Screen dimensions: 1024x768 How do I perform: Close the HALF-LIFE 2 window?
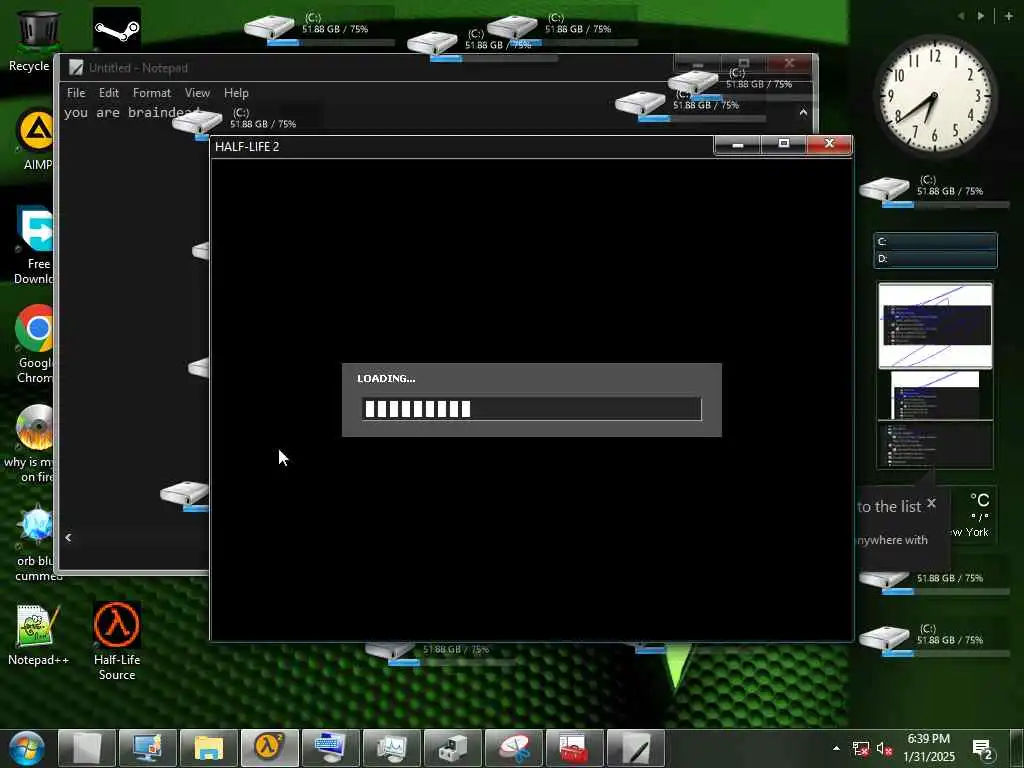(x=829, y=144)
